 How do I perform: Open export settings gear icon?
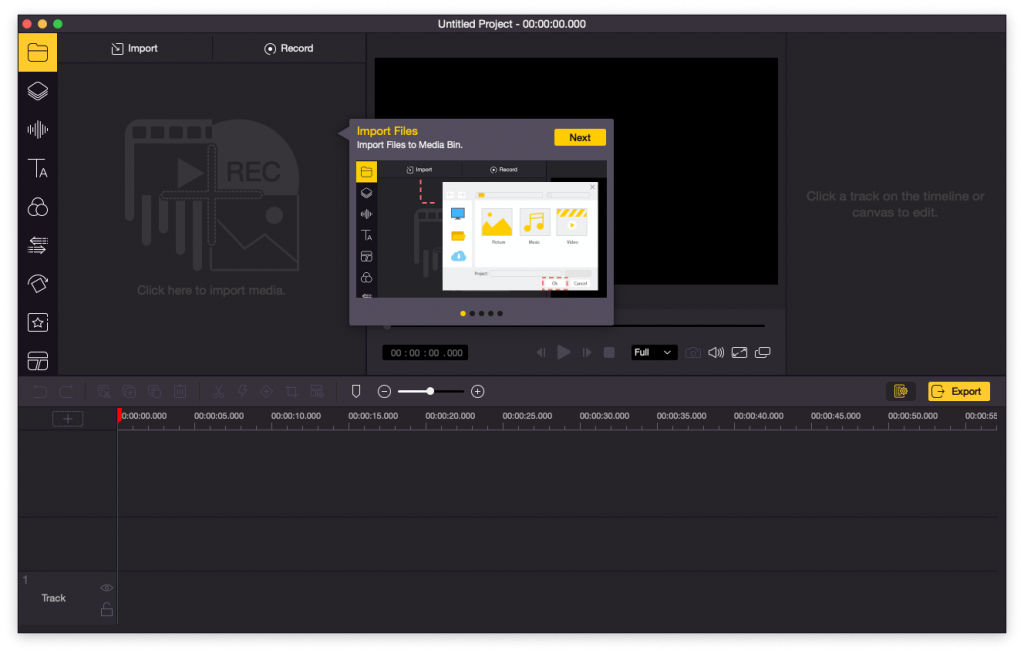[901, 391]
